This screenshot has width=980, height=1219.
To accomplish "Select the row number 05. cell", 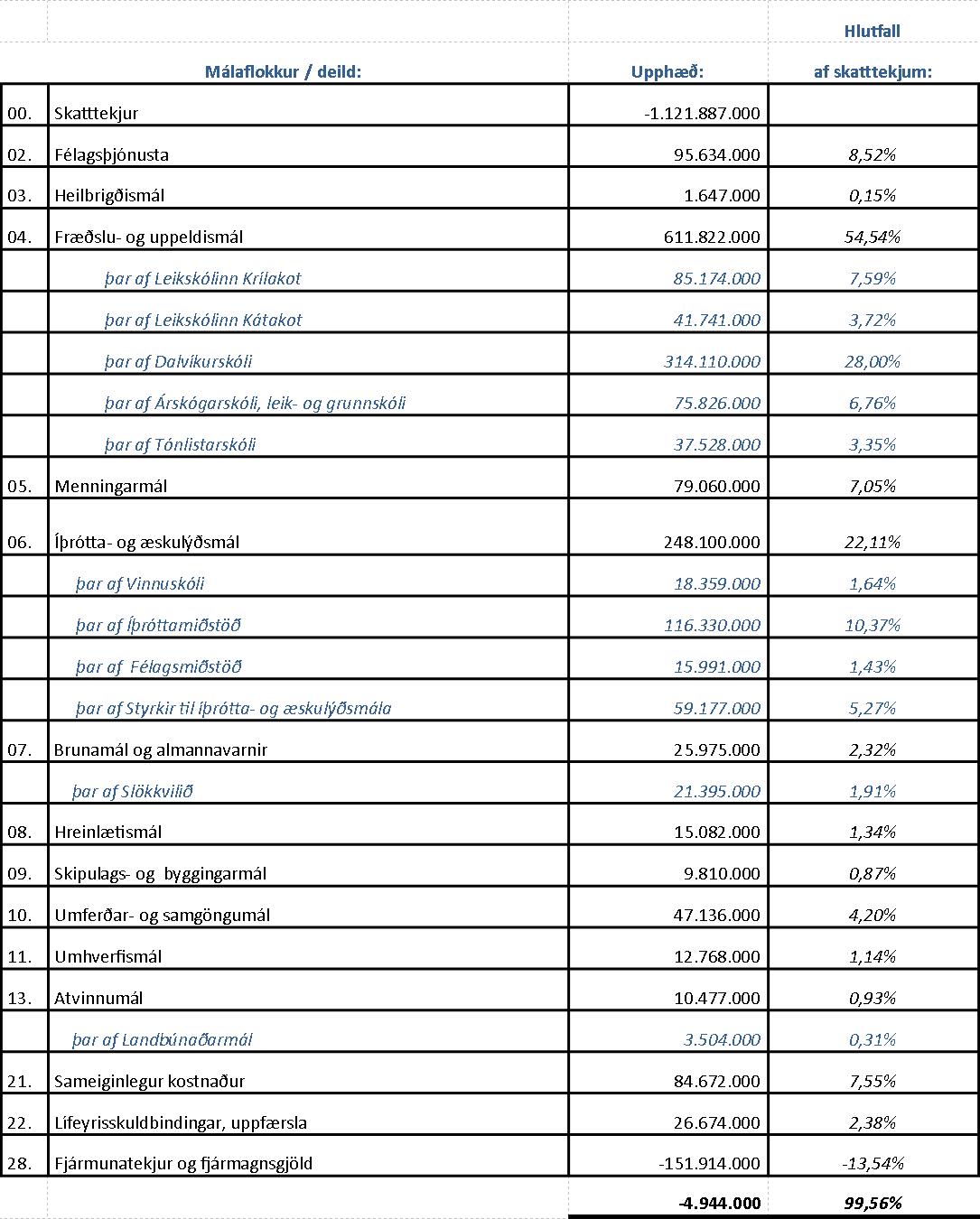I will coord(20,487).
